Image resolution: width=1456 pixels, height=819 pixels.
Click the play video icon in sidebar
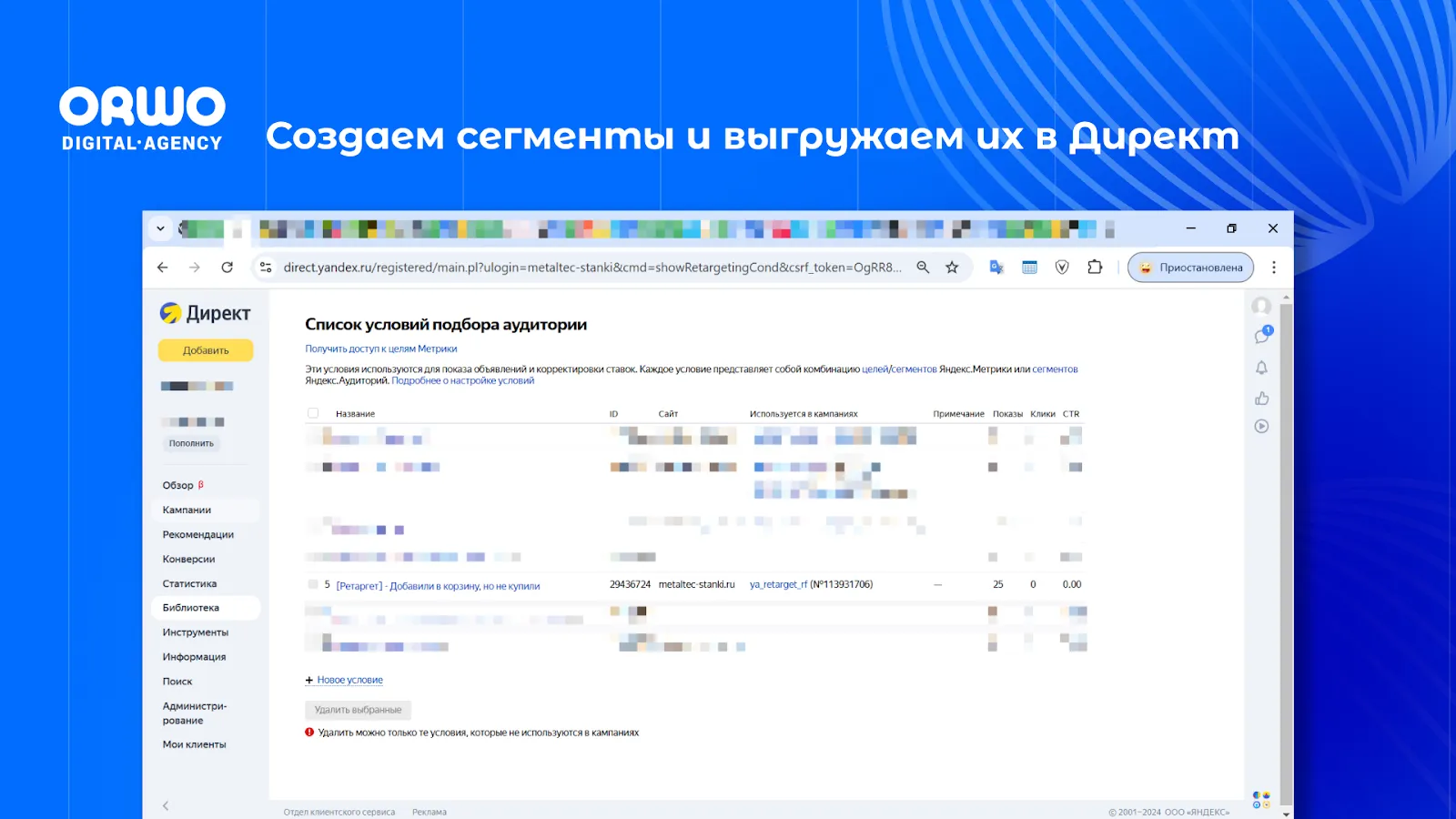[x=1261, y=426]
